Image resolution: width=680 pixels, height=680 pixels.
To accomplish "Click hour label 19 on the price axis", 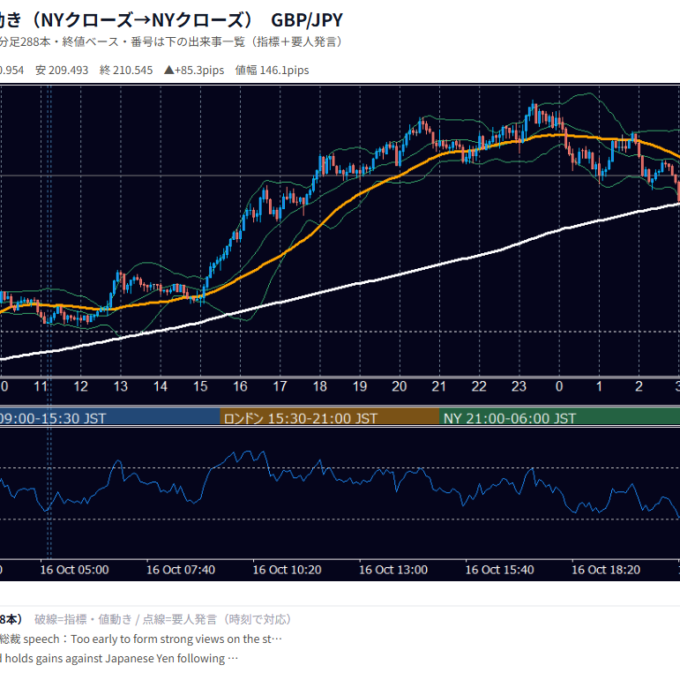I will point(360,386).
